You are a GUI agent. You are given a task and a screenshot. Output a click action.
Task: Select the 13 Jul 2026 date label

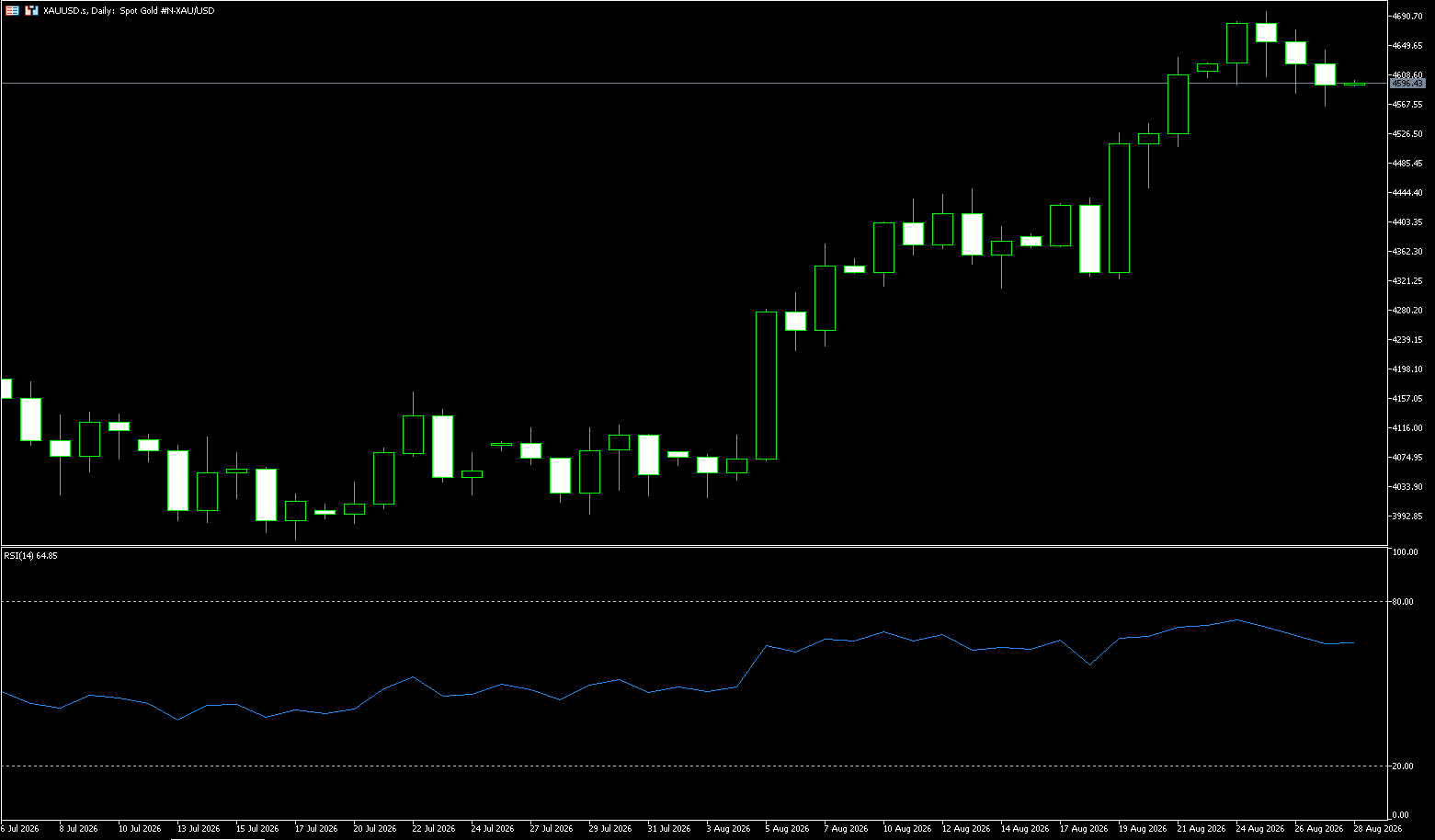[199, 829]
